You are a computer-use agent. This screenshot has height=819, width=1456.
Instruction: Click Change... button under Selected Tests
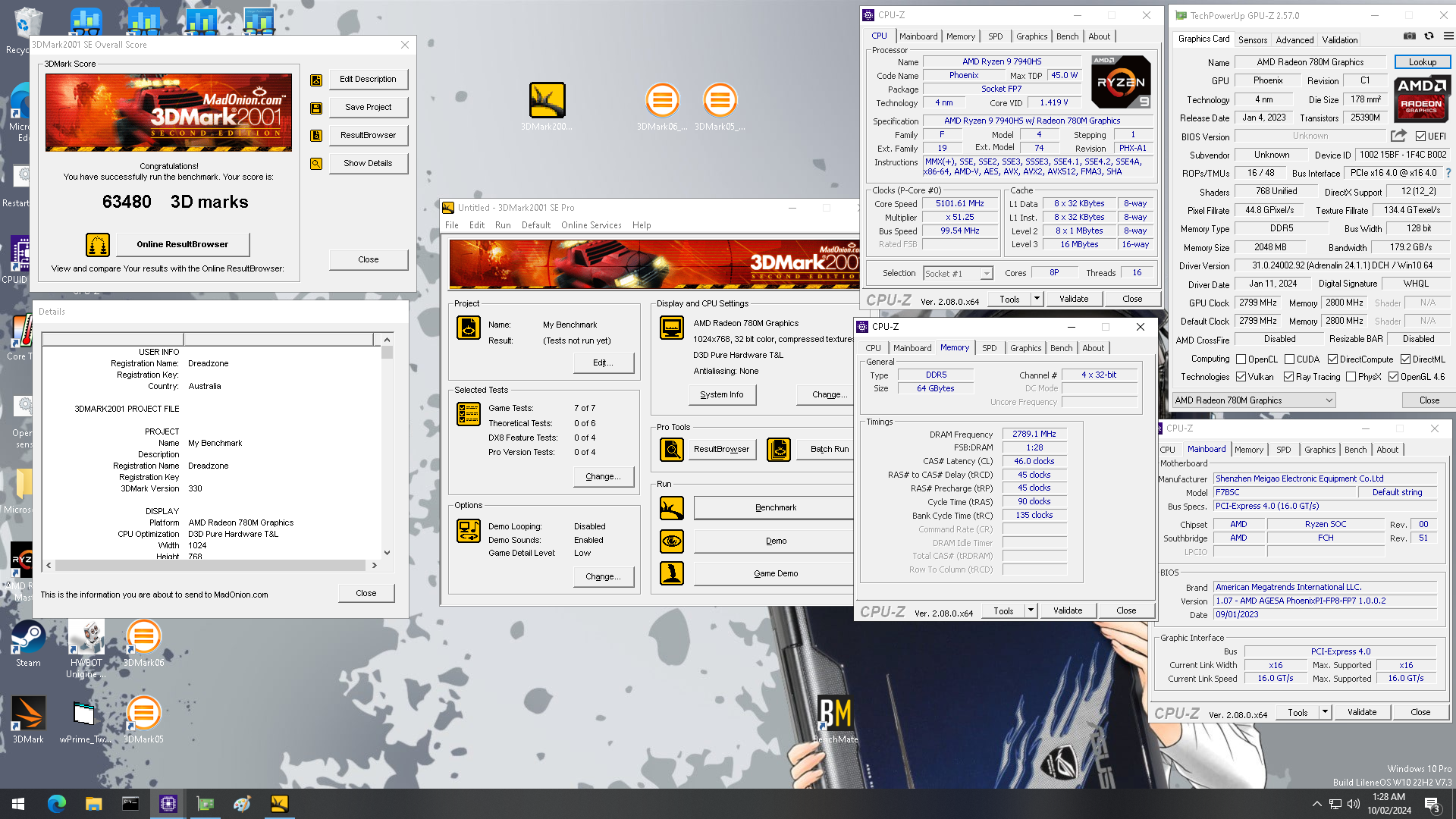point(603,476)
